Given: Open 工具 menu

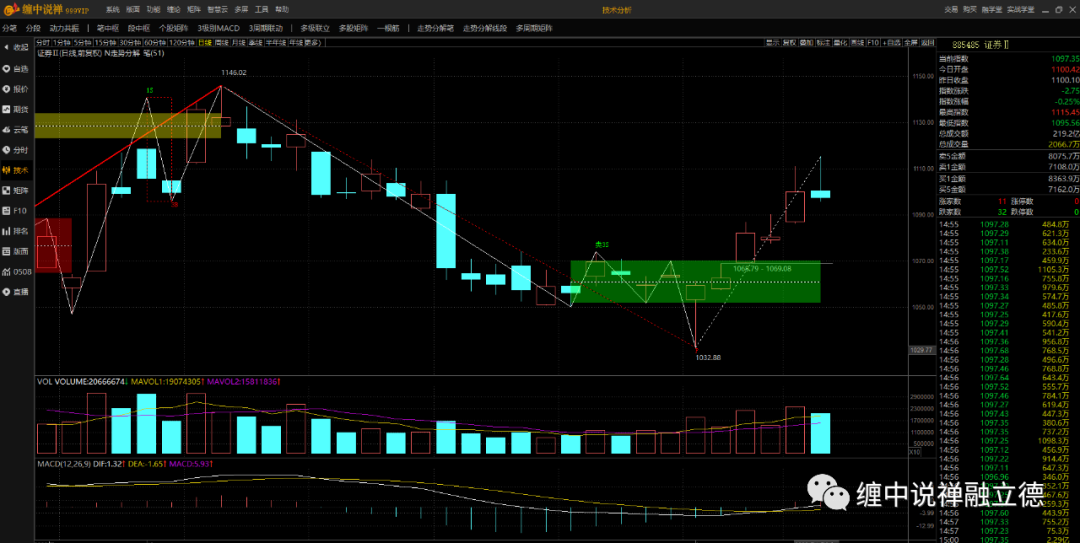Looking at the screenshot, I should [x=262, y=10].
